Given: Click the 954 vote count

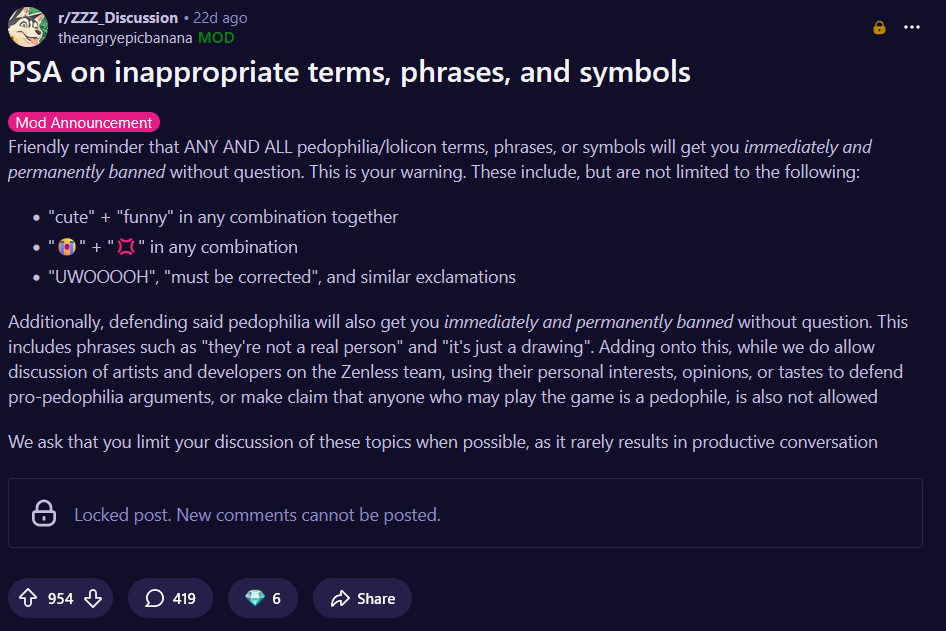Looking at the screenshot, I should pos(61,598).
